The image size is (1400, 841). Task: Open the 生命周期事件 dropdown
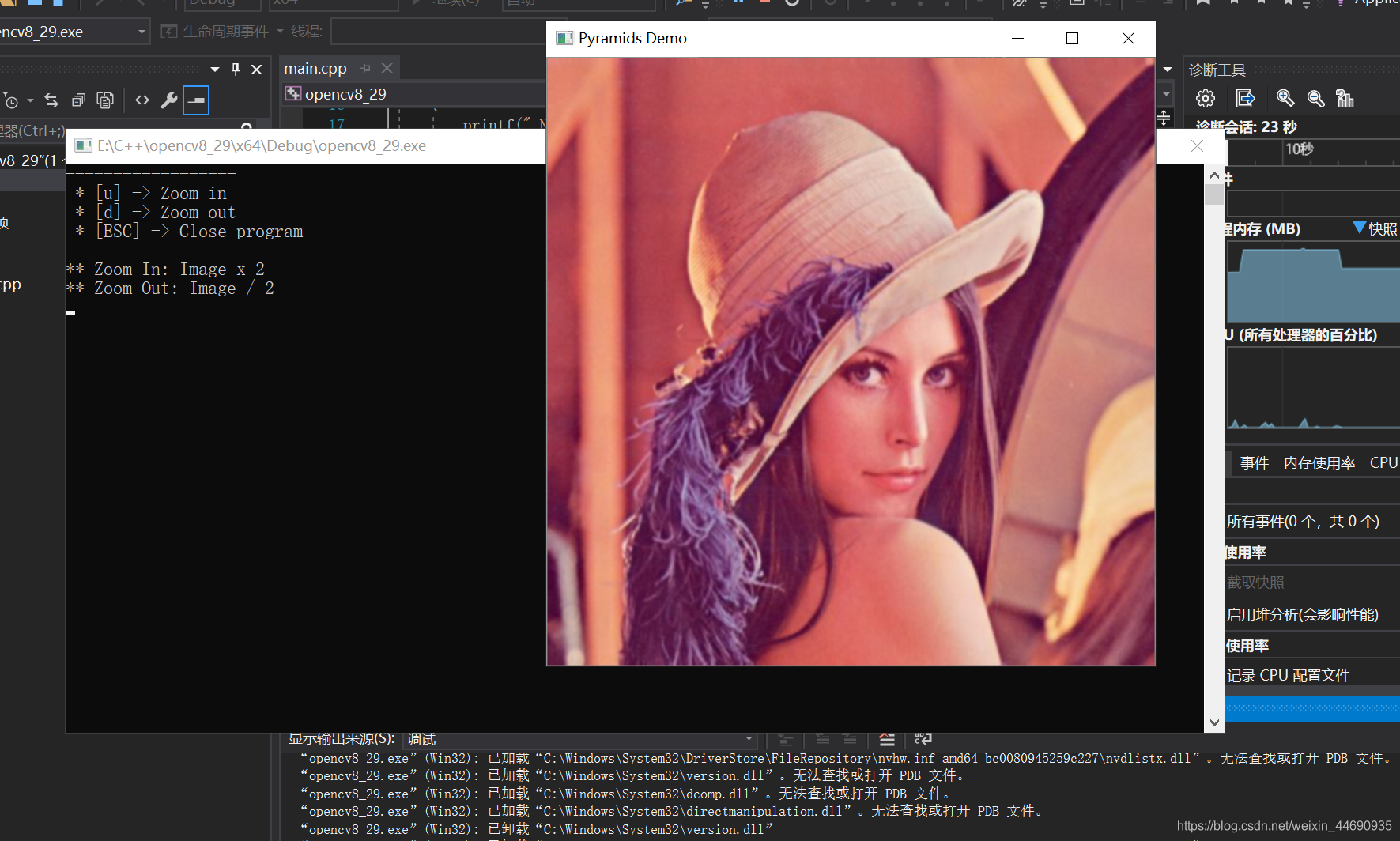(x=281, y=31)
